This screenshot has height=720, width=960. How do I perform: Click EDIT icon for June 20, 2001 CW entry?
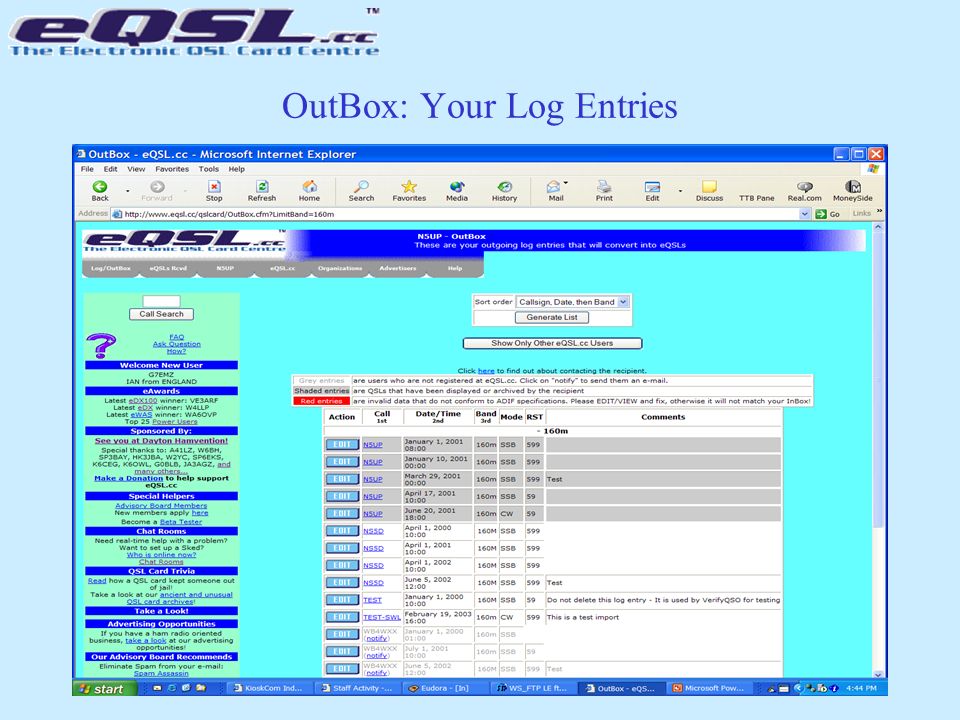tap(342, 514)
